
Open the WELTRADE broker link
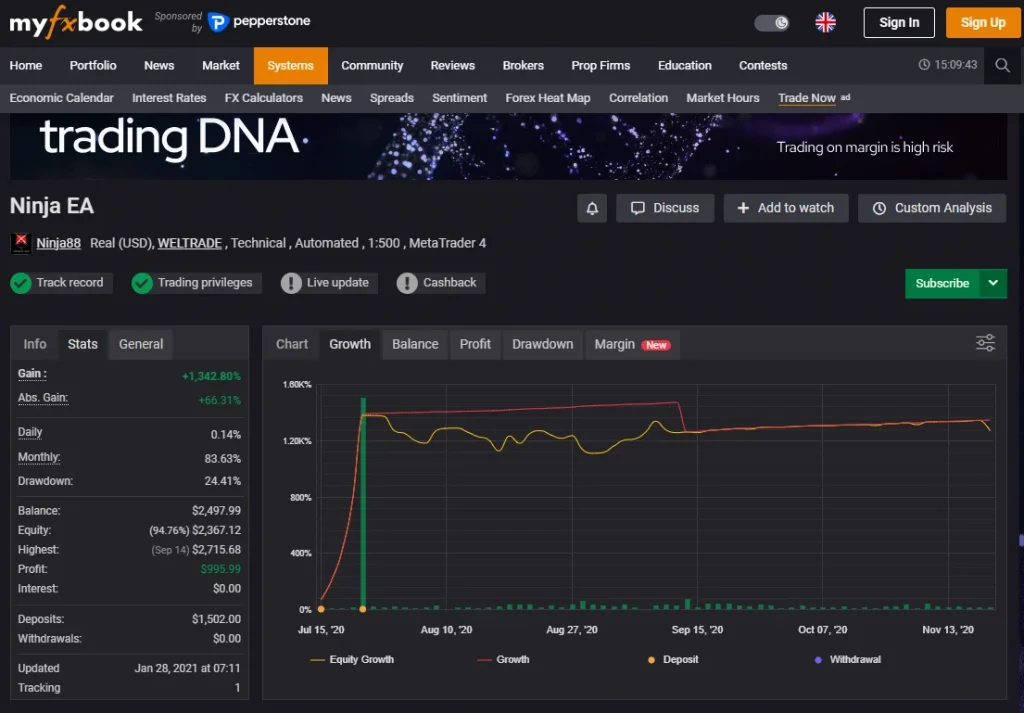pos(190,243)
